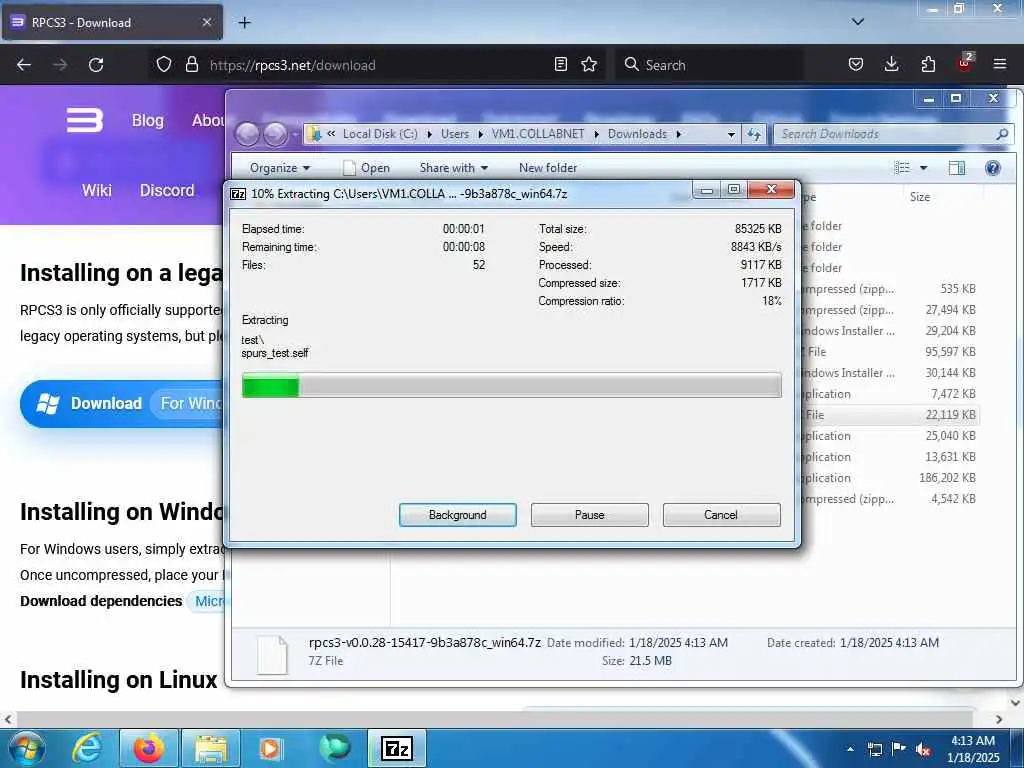Screen dimensions: 1024x768
Task: Click the extraction progress bar
Action: (x=511, y=385)
